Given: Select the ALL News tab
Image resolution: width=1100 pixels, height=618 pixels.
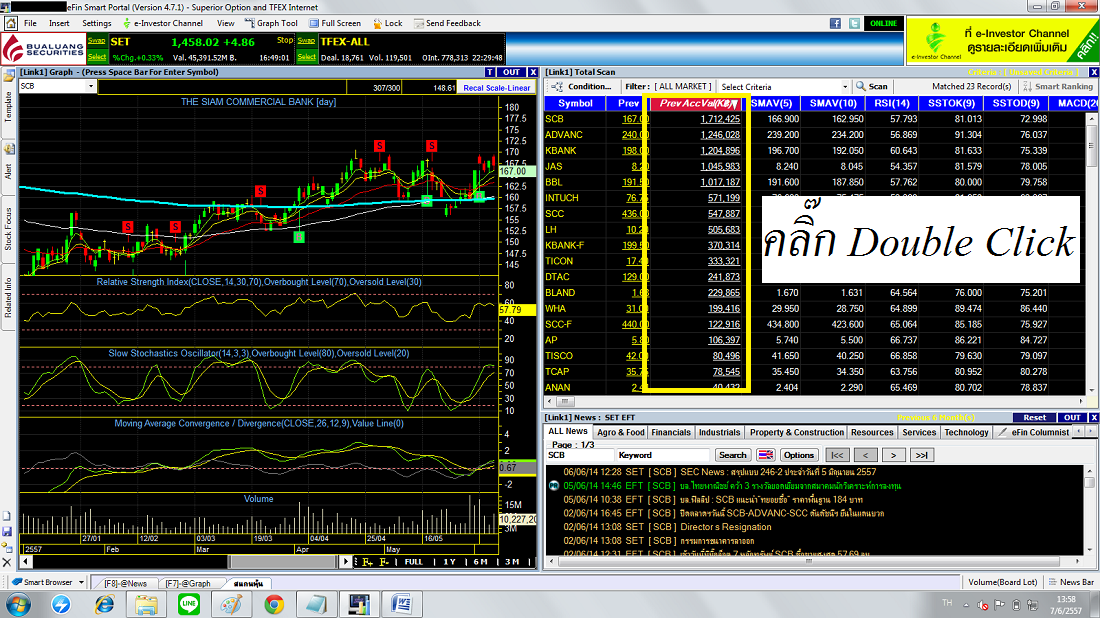Looking at the screenshot, I should [x=568, y=431].
